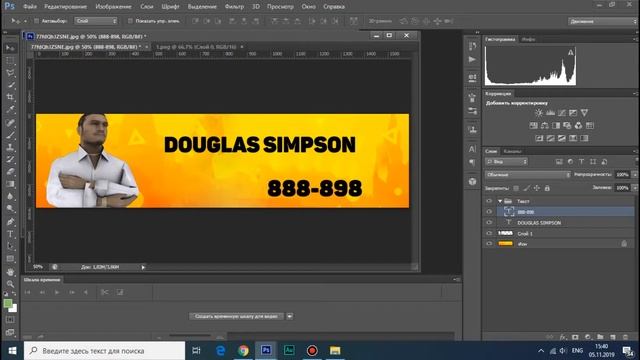Select the Clone Stamp tool

(10, 147)
